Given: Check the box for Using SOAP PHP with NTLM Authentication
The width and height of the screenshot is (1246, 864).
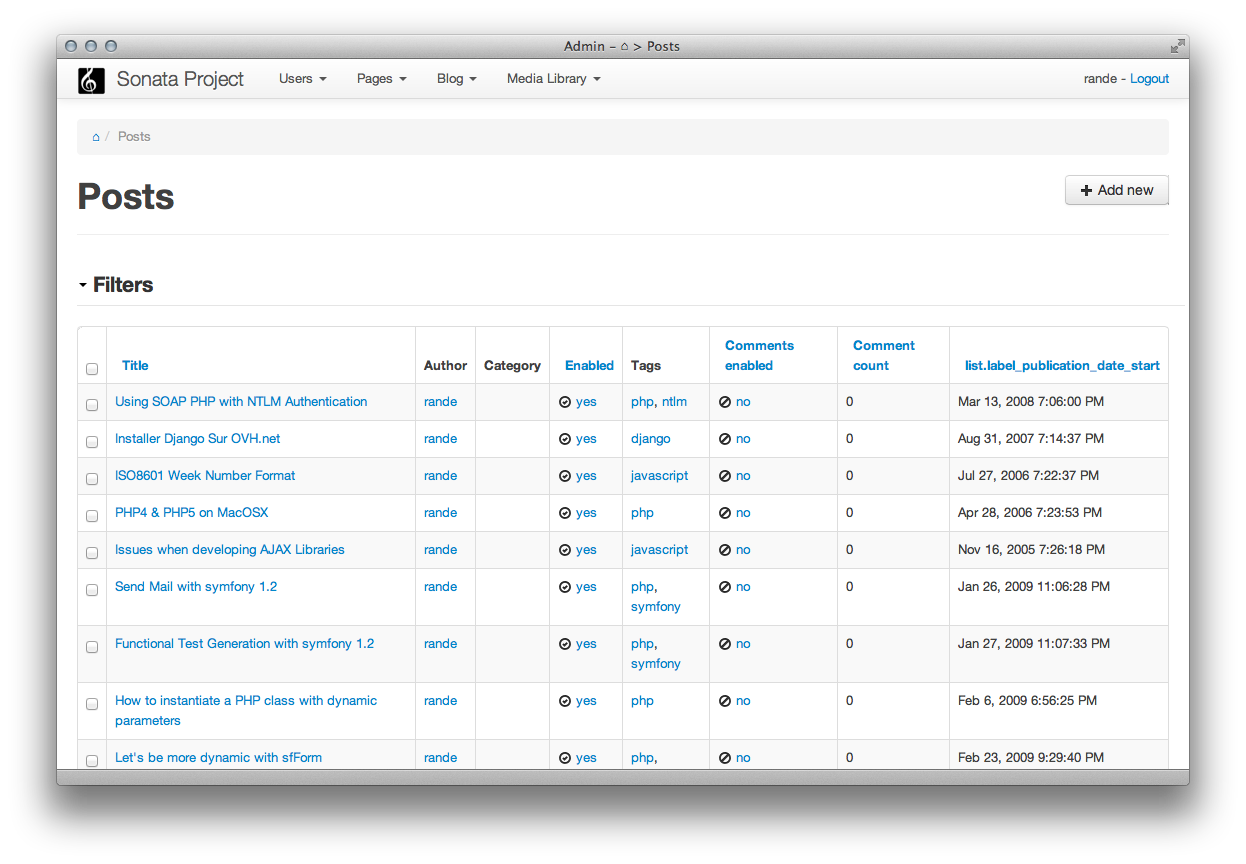Looking at the screenshot, I should tap(92, 405).
